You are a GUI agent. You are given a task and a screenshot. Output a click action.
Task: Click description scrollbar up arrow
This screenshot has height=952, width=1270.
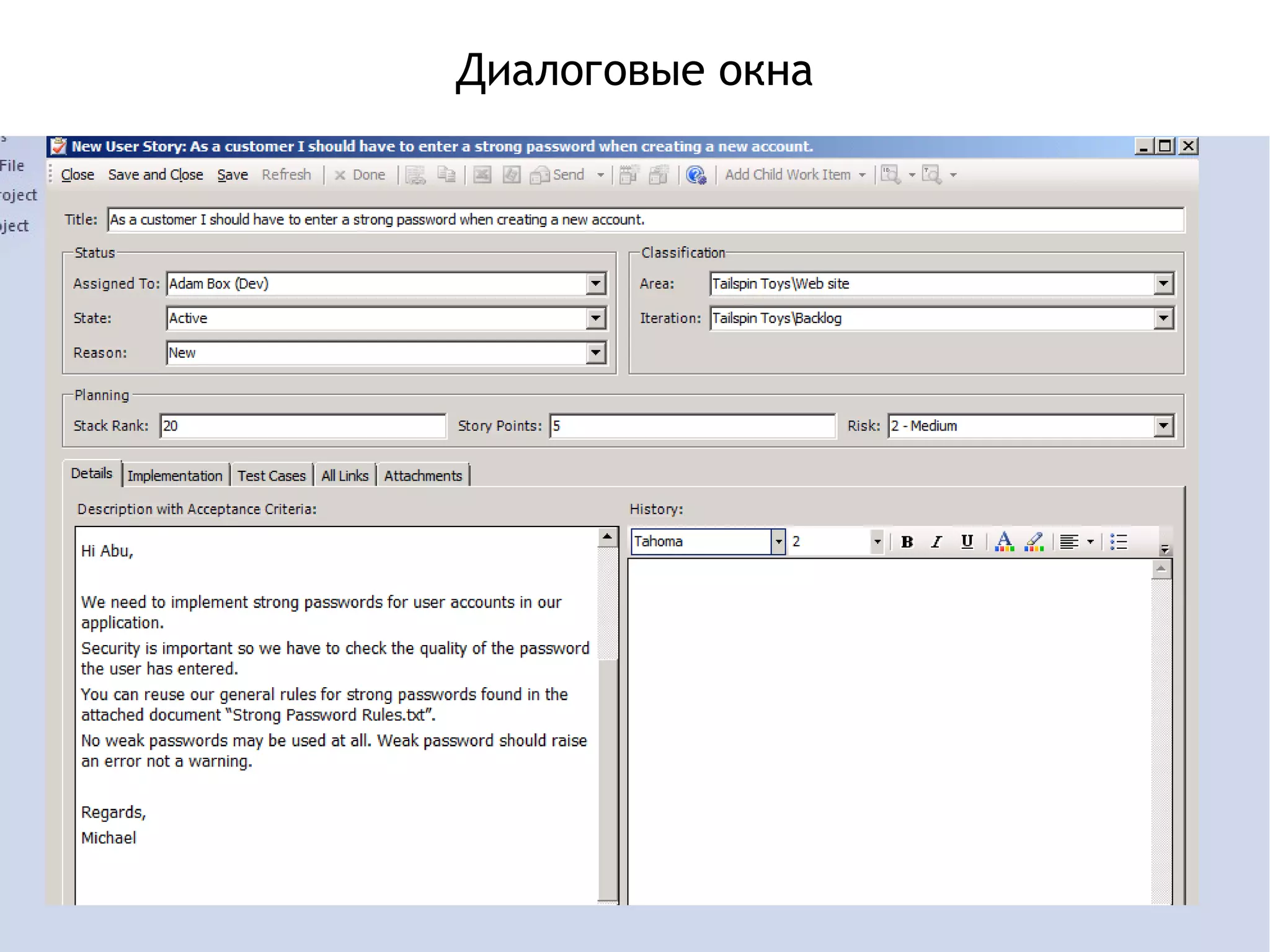(608, 537)
